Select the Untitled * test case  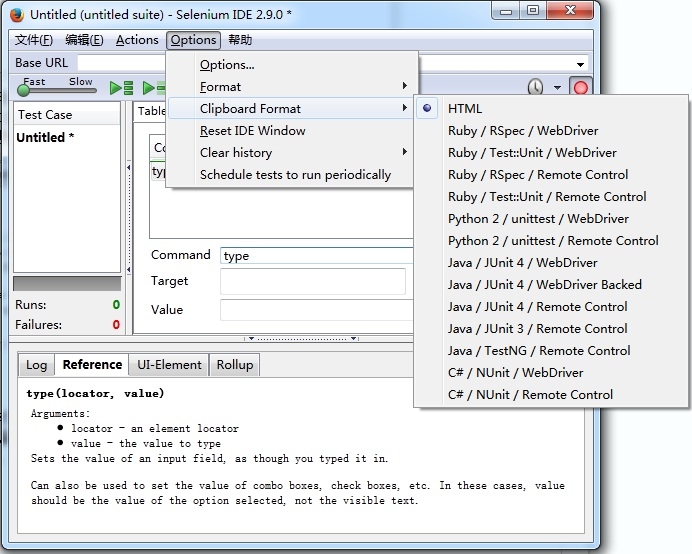(x=67, y=138)
